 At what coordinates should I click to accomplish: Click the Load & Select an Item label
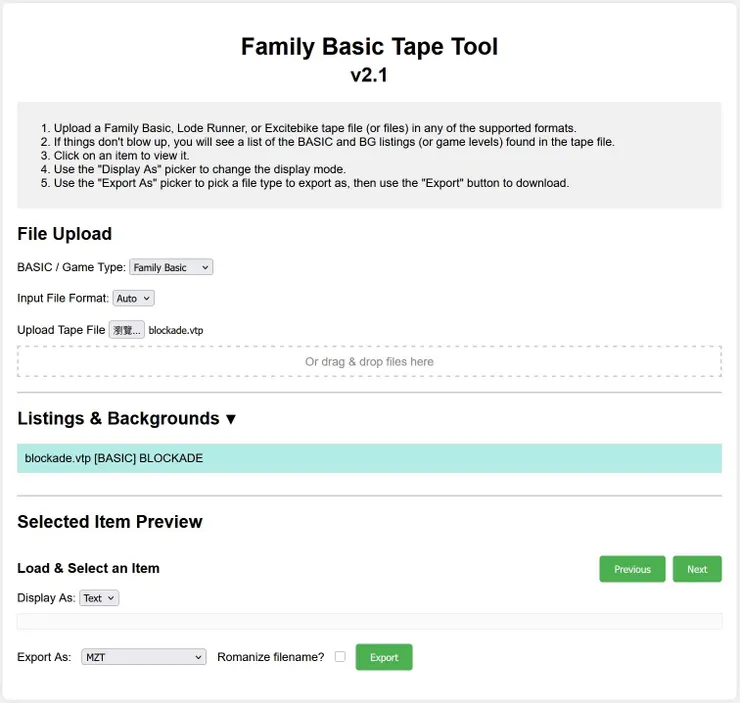[88, 568]
